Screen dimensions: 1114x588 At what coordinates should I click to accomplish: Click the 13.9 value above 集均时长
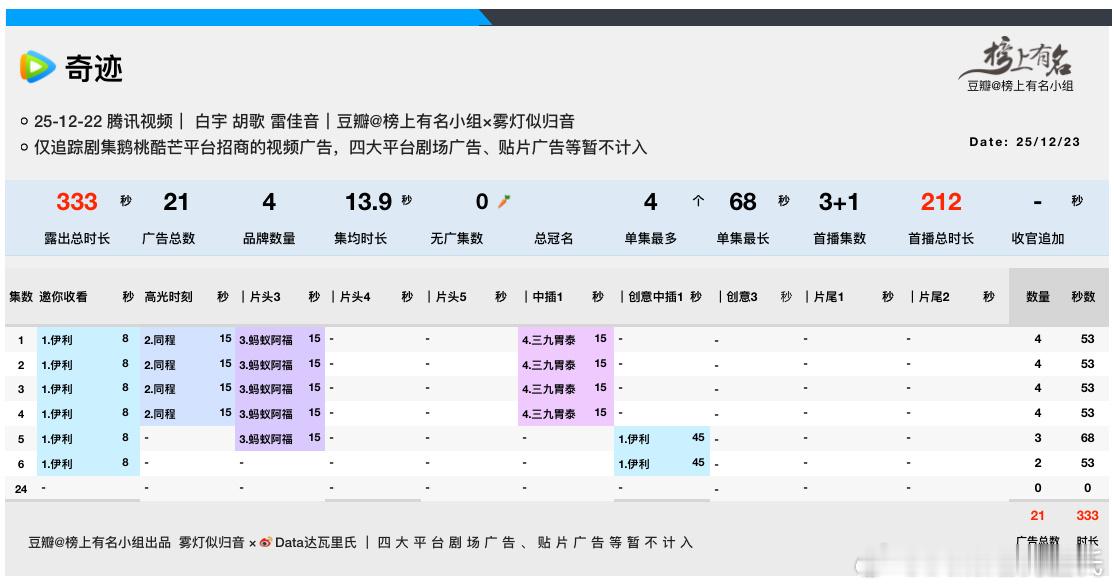click(x=369, y=202)
